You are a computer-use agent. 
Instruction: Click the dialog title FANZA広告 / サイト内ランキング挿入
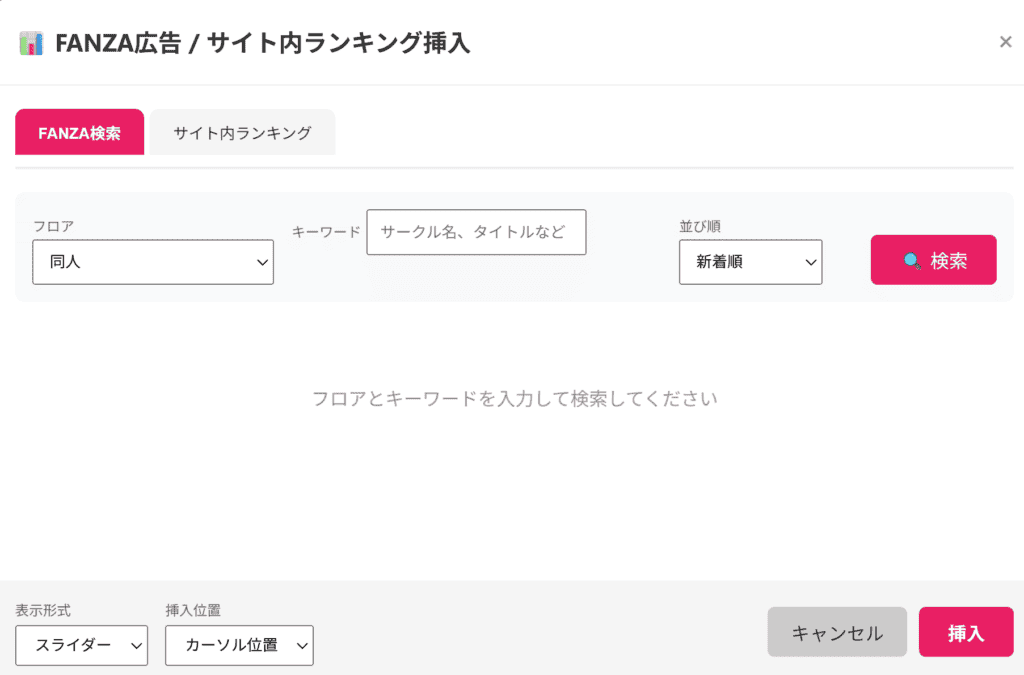pyautogui.click(x=263, y=43)
